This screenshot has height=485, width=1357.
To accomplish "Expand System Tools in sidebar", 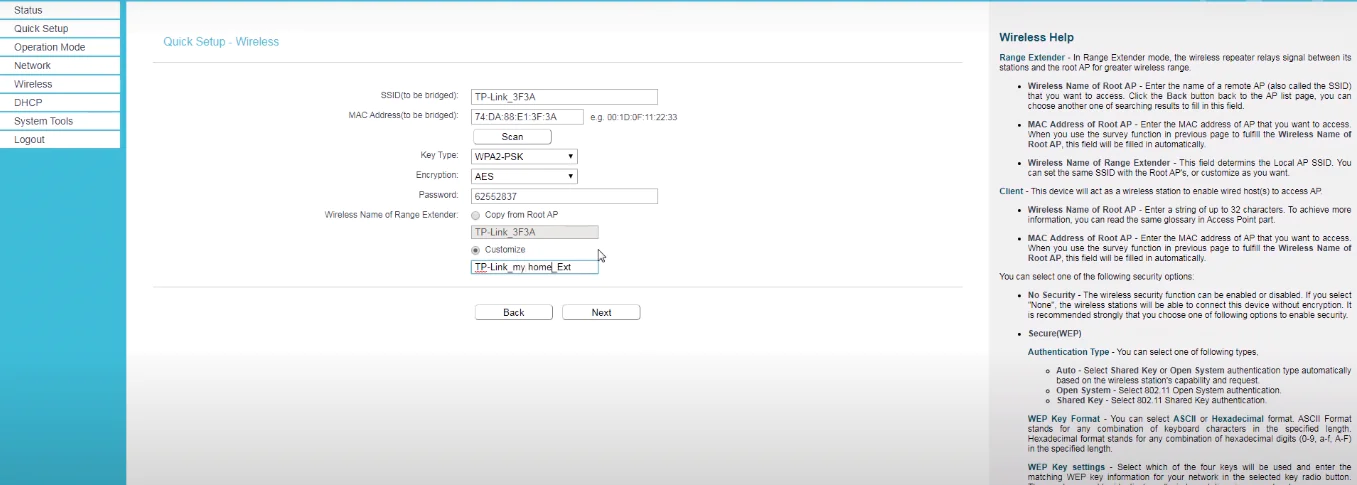I will coord(43,121).
